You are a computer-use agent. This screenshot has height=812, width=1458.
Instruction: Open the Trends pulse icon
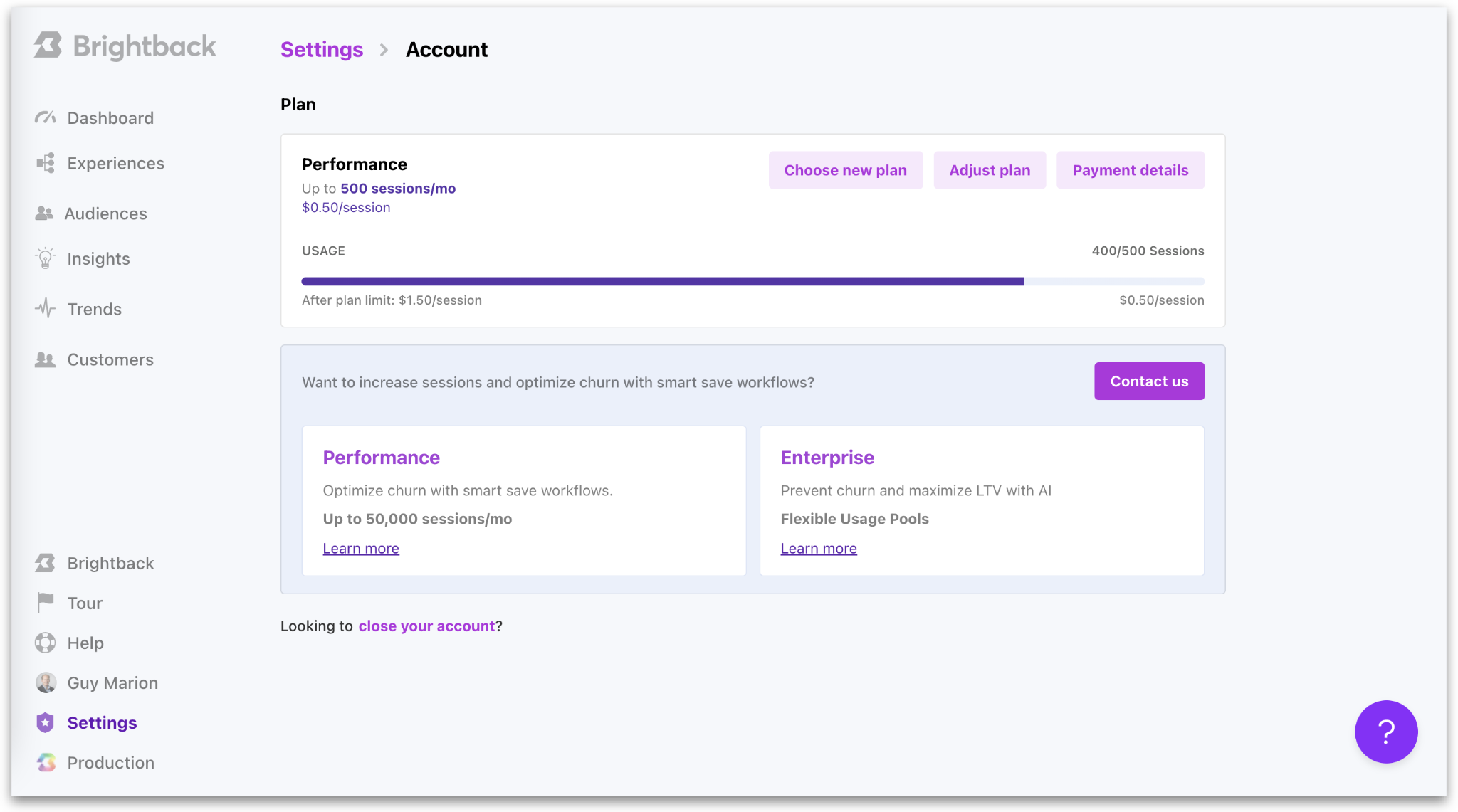click(x=46, y=308)
